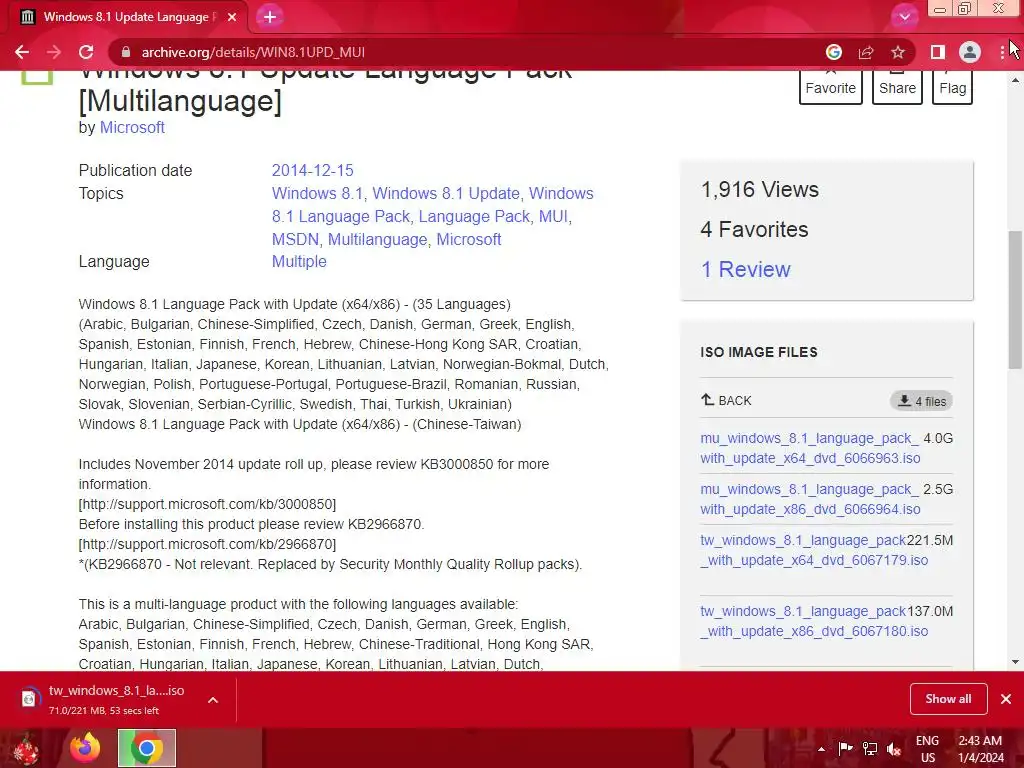Open the Multilanguage topic link
The height and width of the screenshot is (768, 1024).
coord(377,239)
